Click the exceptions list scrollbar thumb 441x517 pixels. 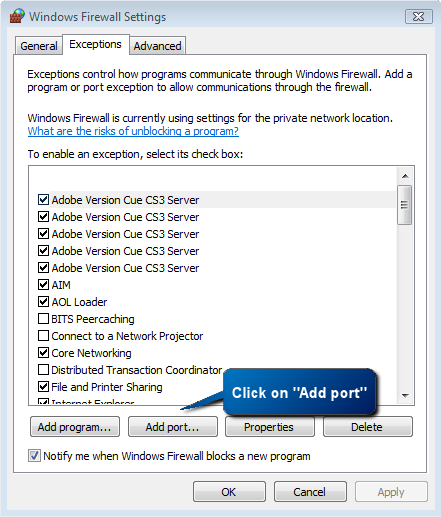(x=404, y=205)
